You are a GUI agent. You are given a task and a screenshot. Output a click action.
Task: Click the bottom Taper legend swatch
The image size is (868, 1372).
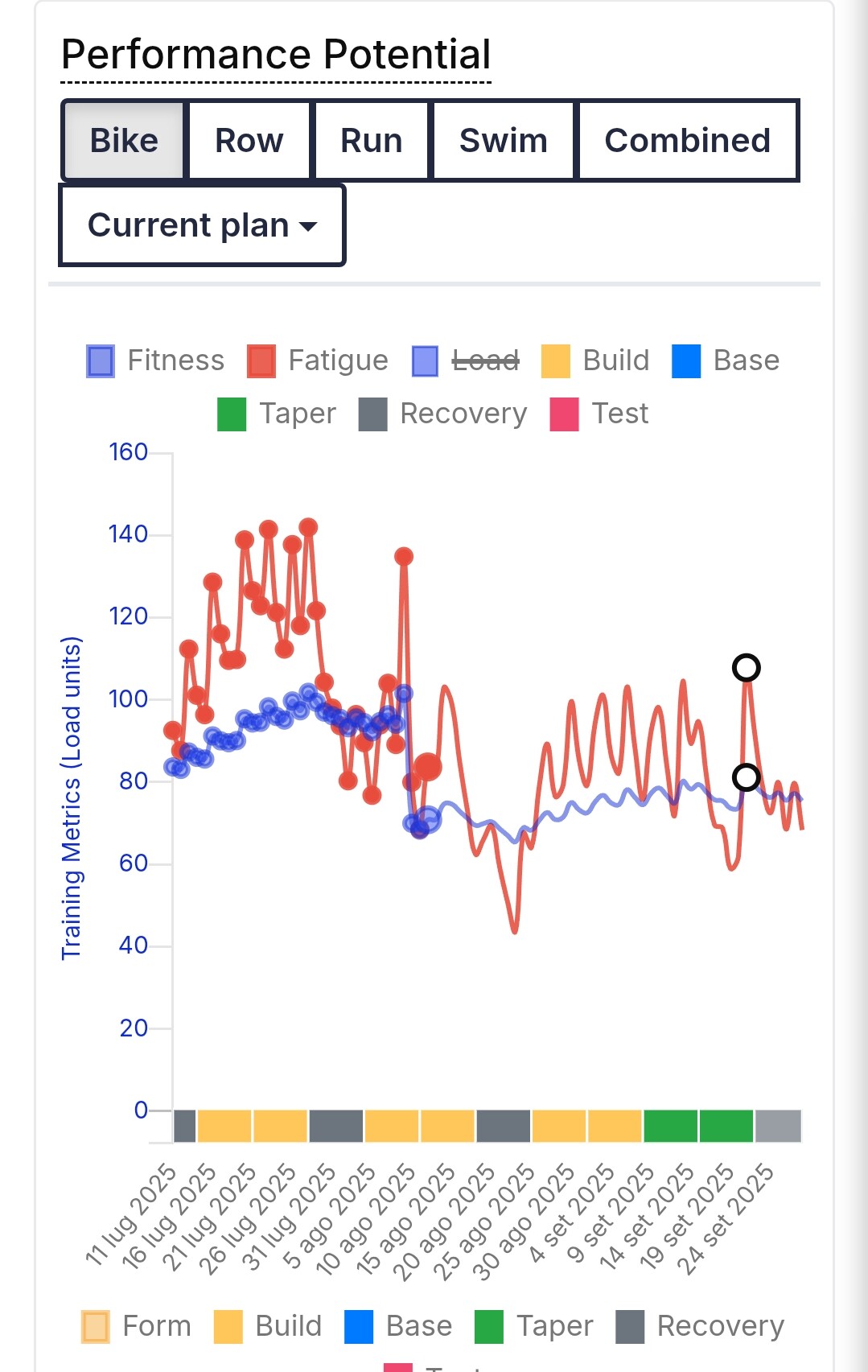tap(489, 1327)
